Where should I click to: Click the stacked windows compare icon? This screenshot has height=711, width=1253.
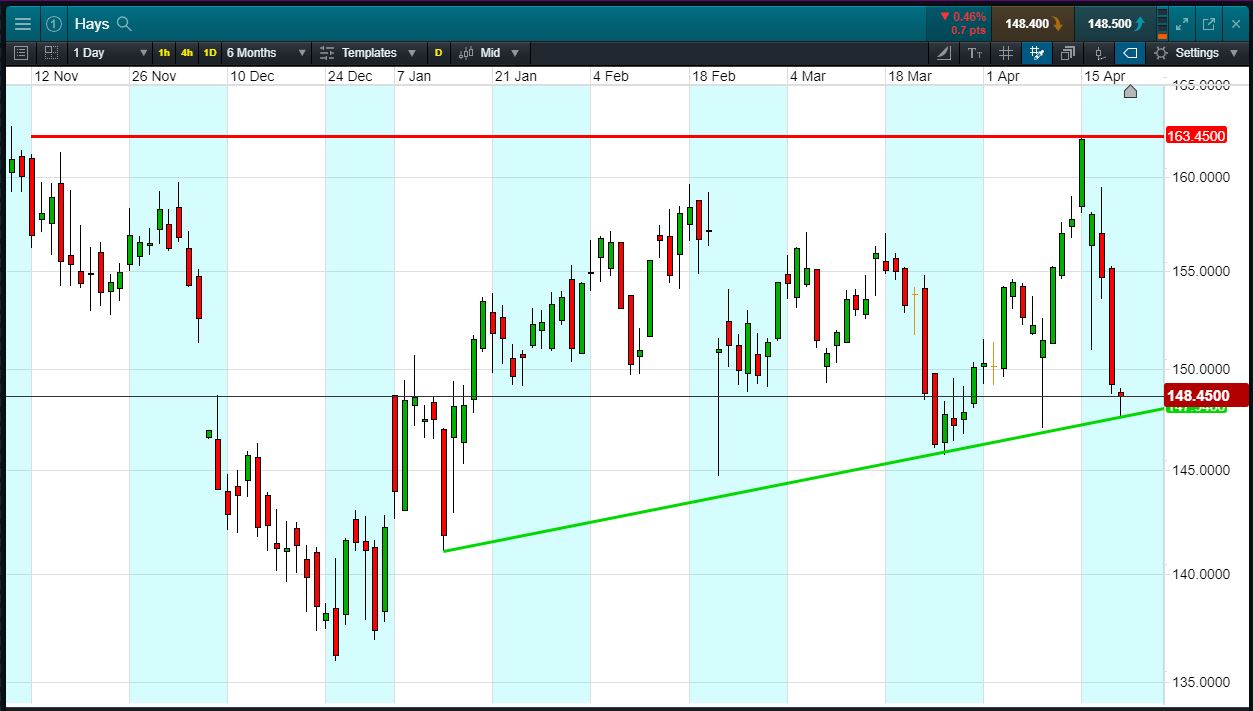click(1068, 52)
